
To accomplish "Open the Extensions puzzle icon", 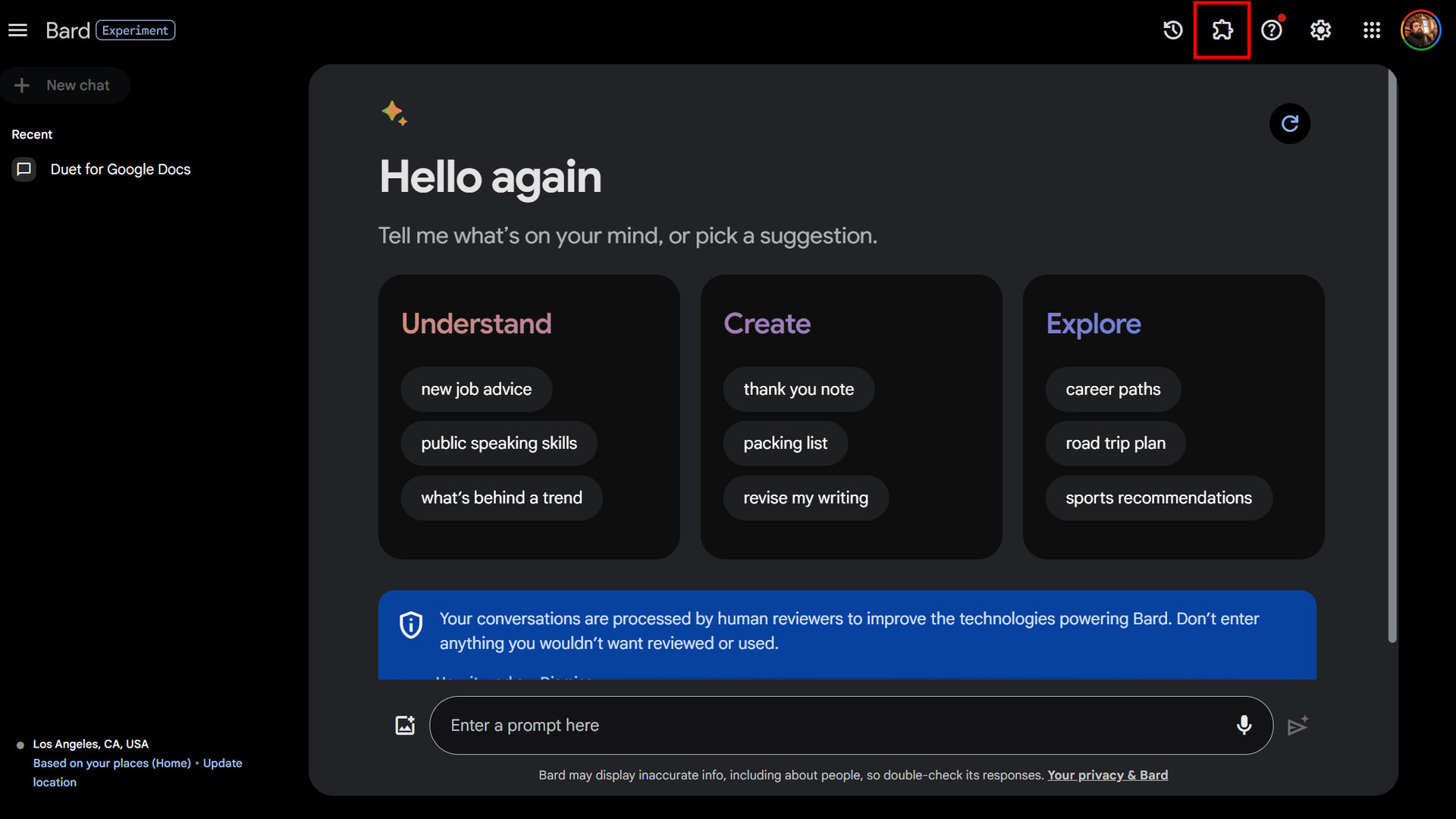I will click(1222, 30).
